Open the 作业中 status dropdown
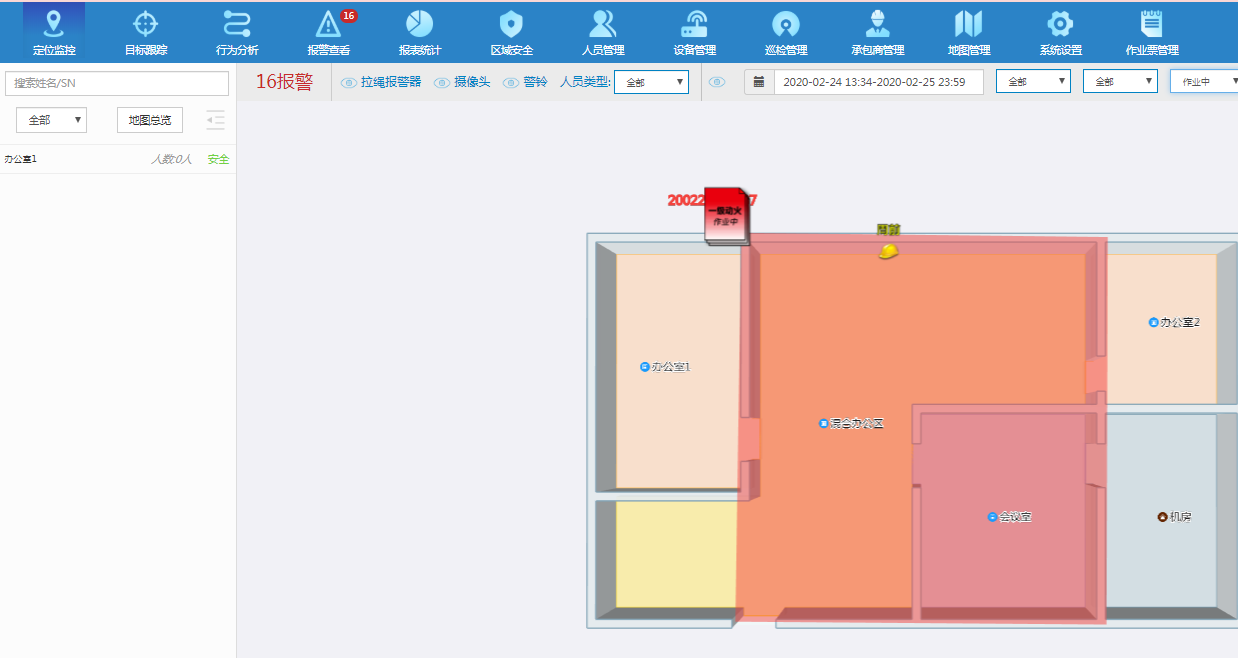Screen dimensions: 1238x658 [1205, 82]
